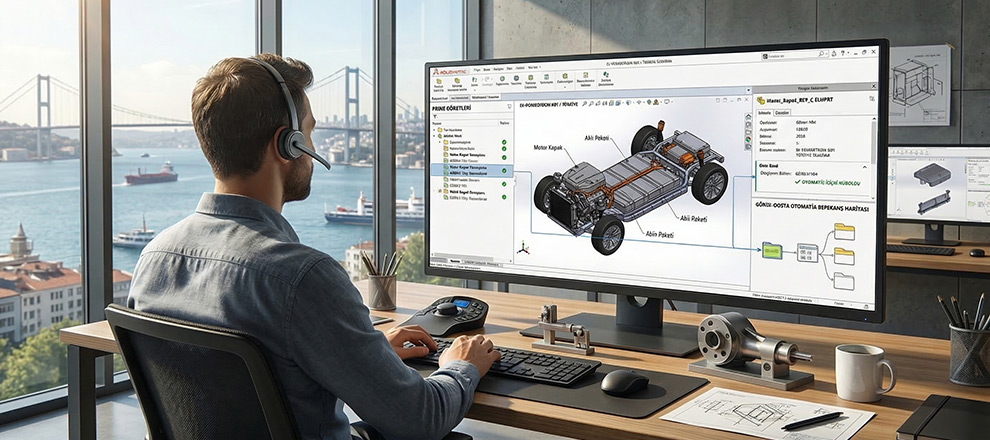The image size is (990, 440).
Task: Click the funnel filter icon in the tree panel
Action: coord(435,117)
